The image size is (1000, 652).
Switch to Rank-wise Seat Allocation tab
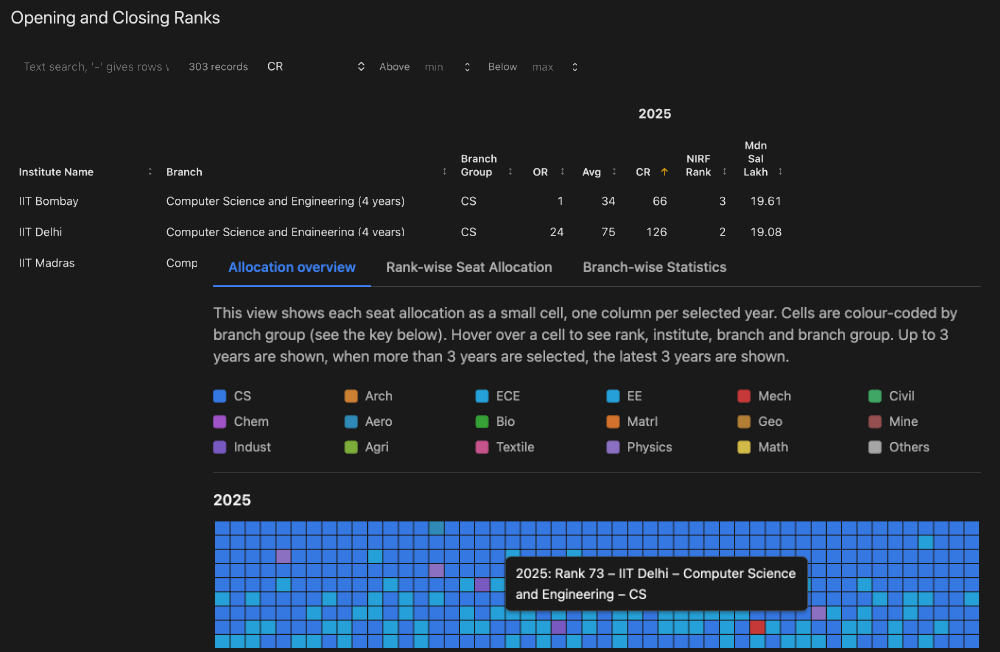[x=469, y=267]
